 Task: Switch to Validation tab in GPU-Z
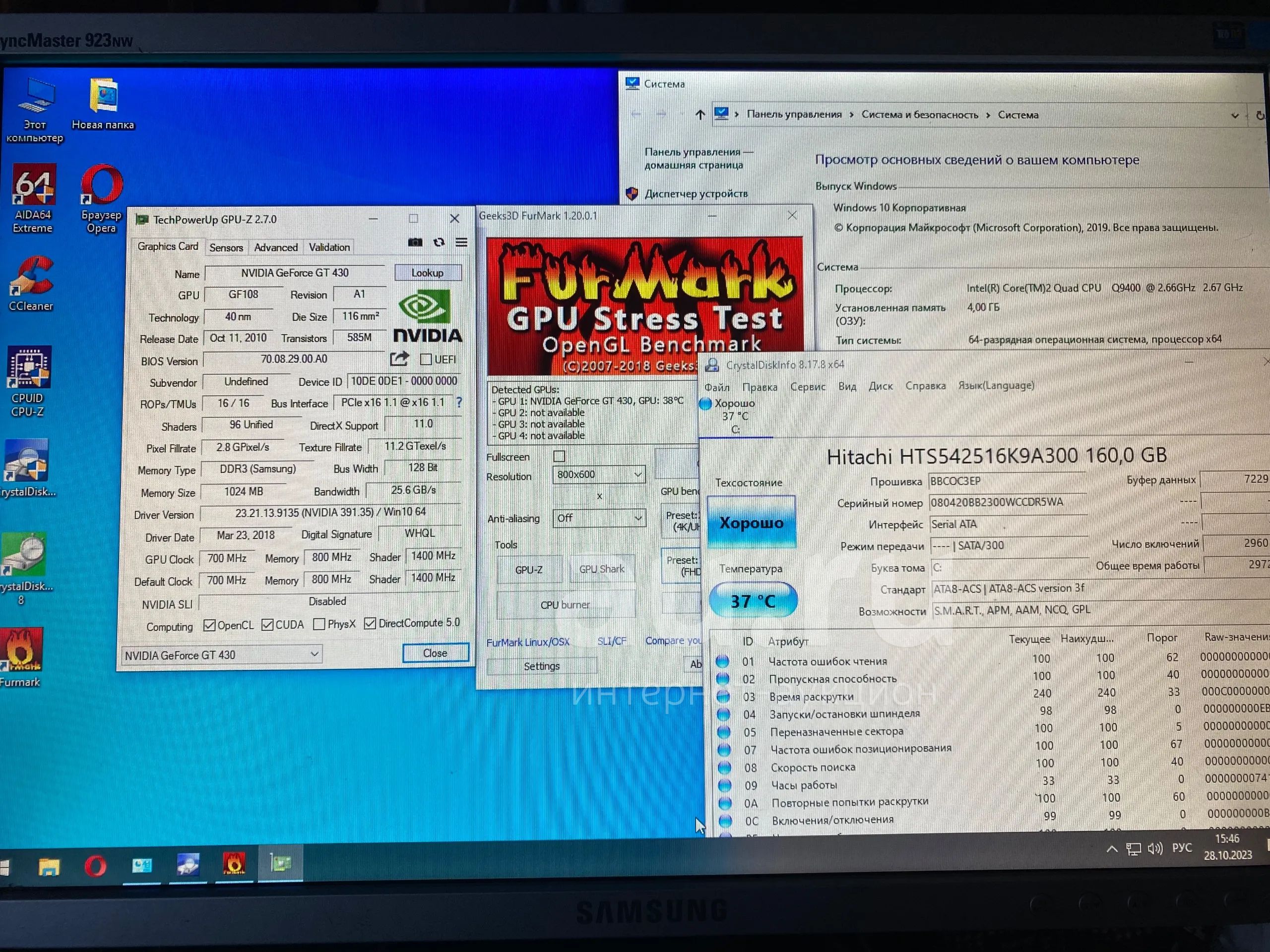coord(329,247)
